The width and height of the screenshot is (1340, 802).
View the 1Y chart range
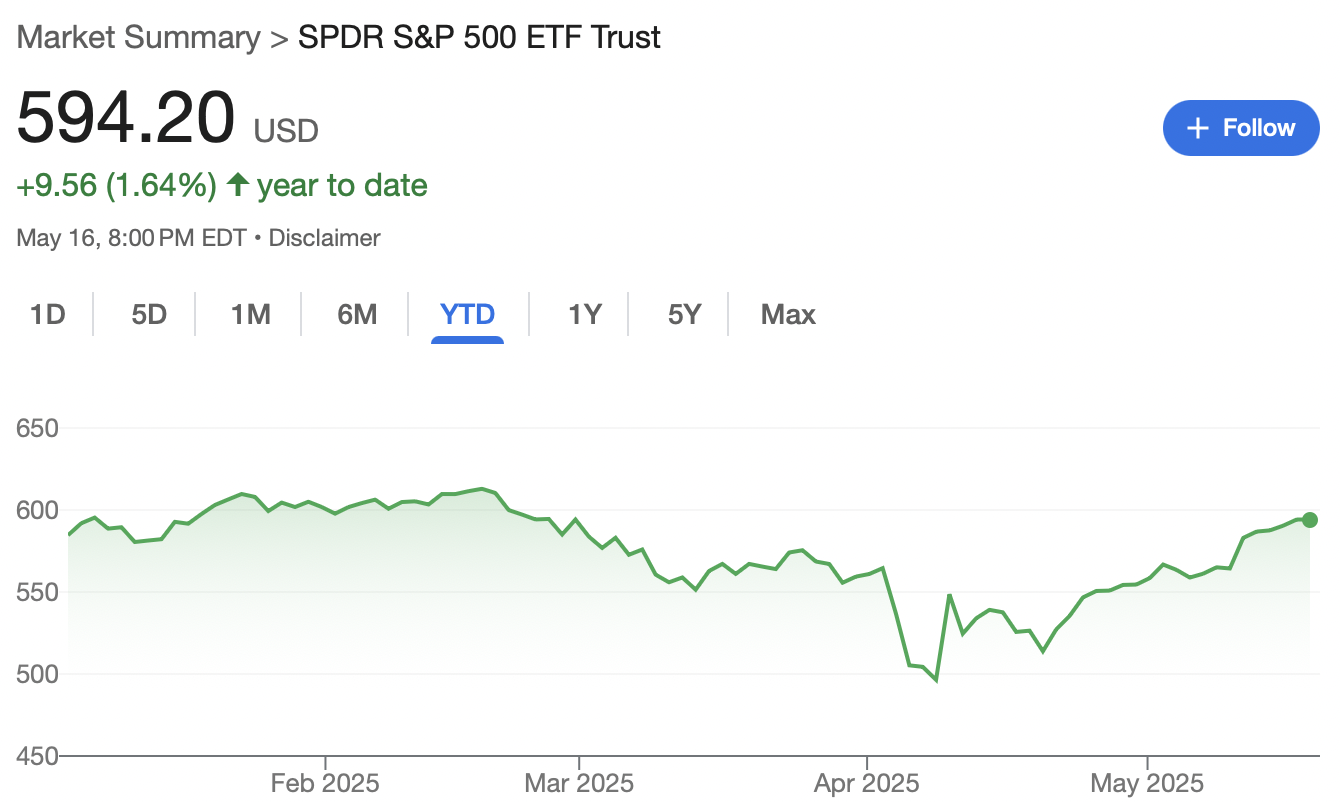tap(585, 315)
